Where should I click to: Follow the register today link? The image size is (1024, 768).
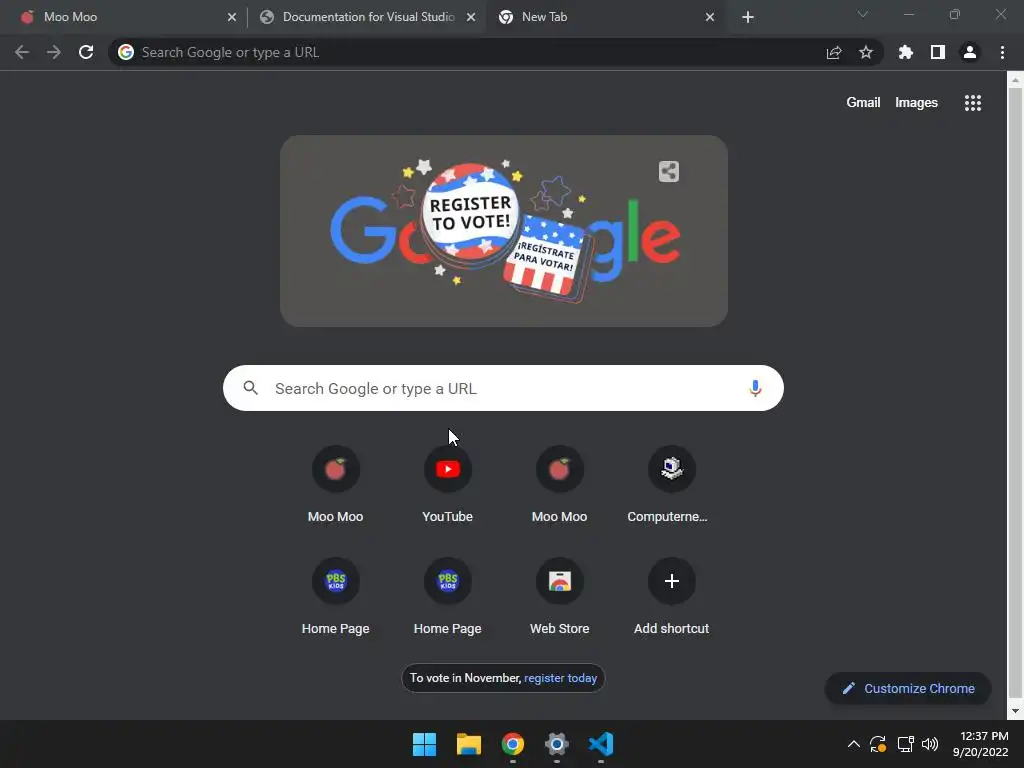click(560, 678)
